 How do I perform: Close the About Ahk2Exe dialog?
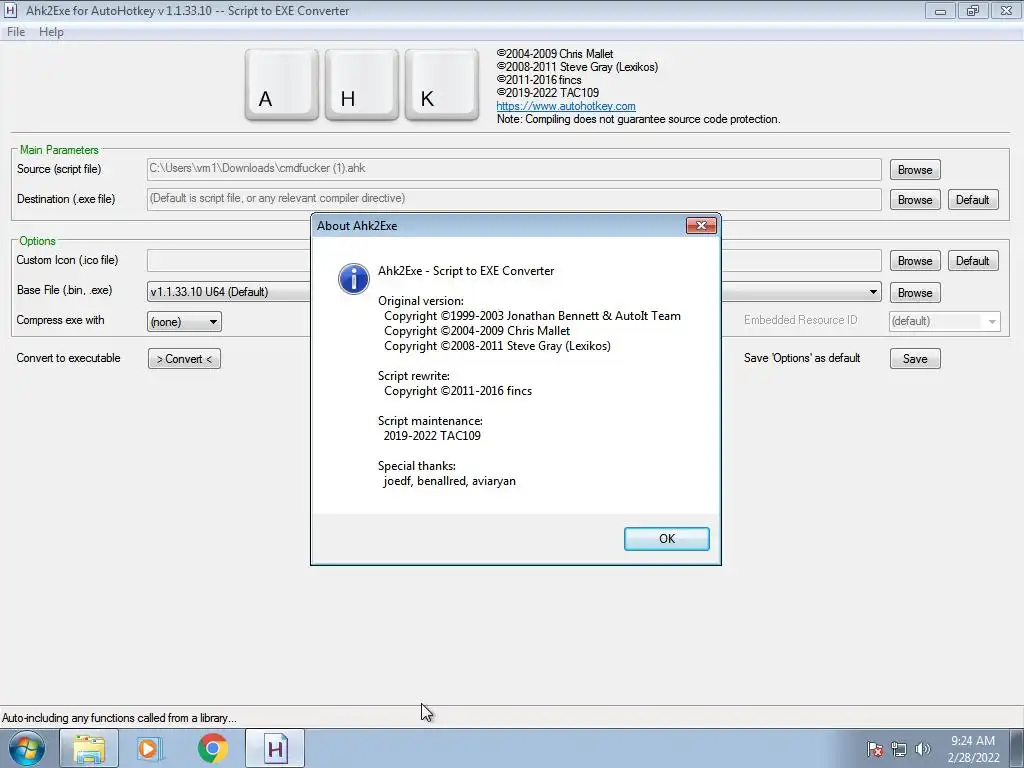point(701,225)
